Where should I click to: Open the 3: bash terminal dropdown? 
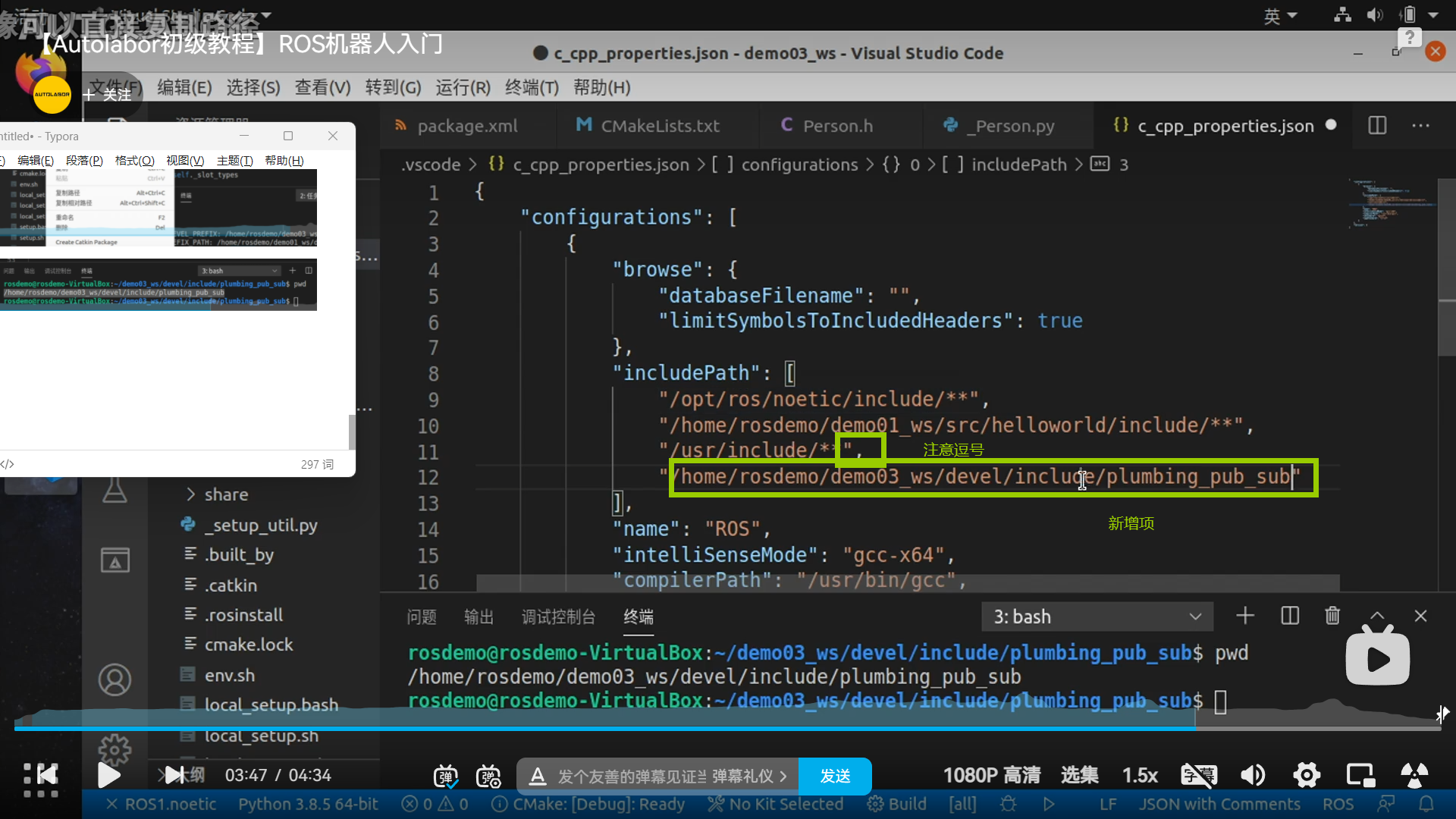1097,617
